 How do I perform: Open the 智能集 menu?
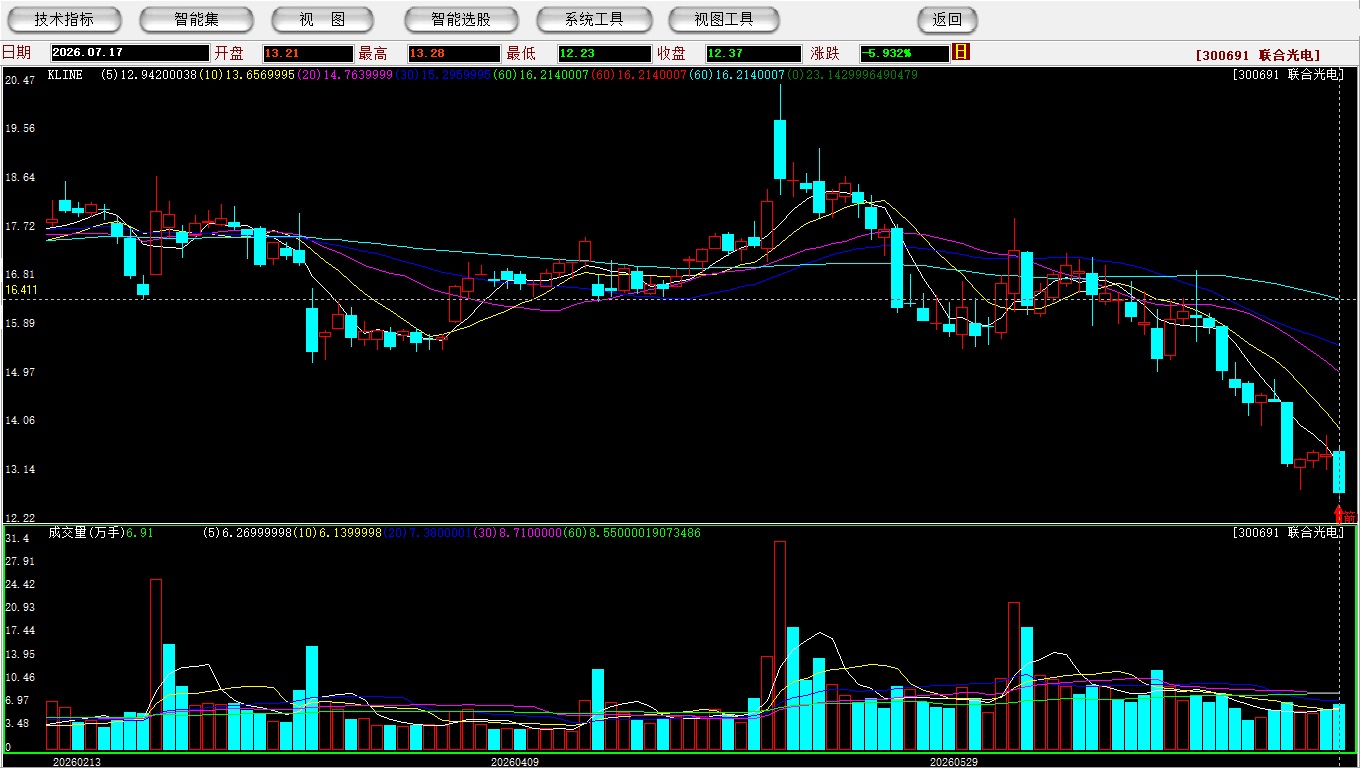click(196, 19)
